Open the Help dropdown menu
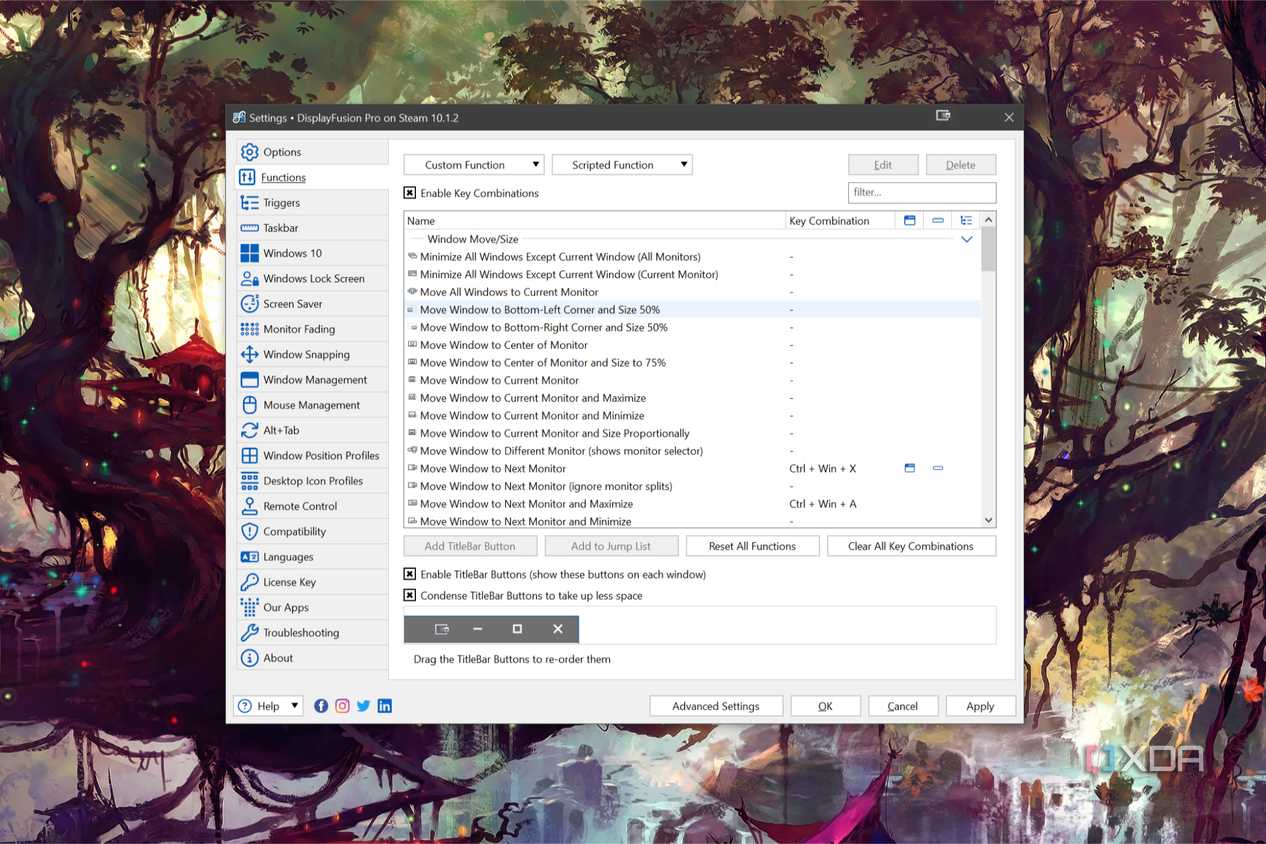1266x844 pixels. click(x=268, y=706)
